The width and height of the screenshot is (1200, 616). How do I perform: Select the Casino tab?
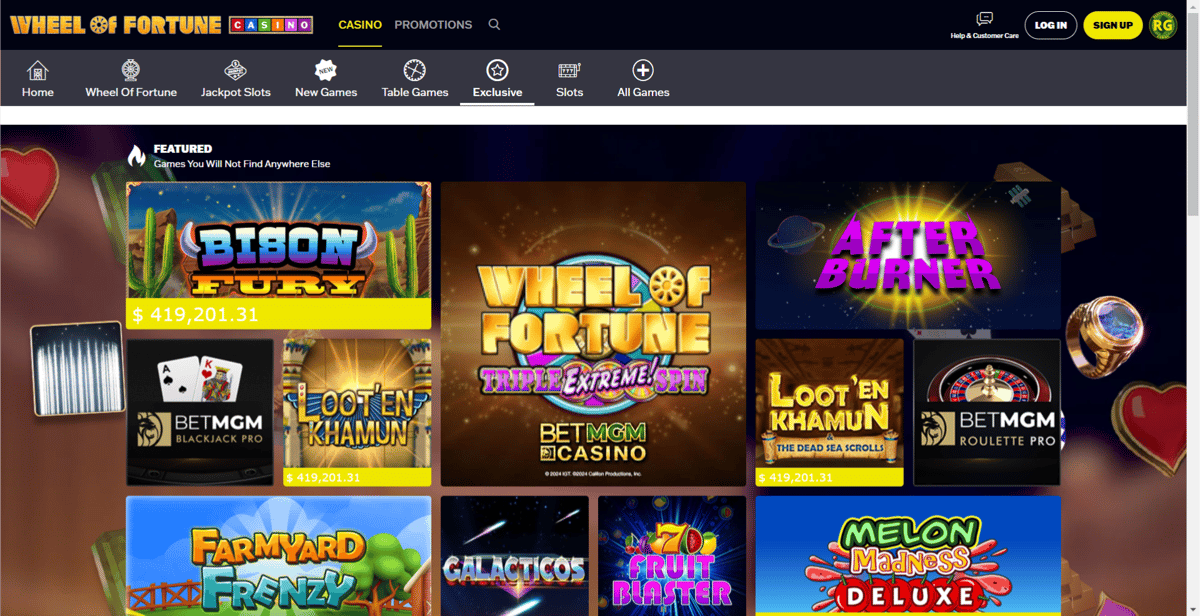360,25
